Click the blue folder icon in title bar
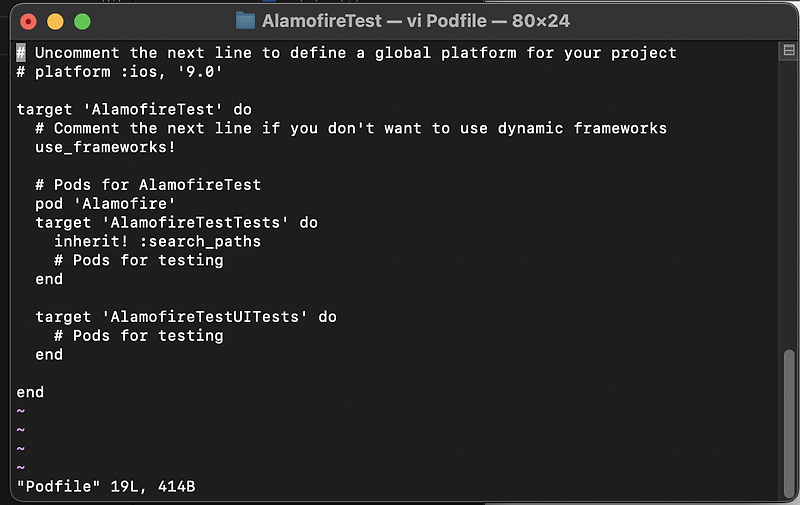 coord(245,21)
